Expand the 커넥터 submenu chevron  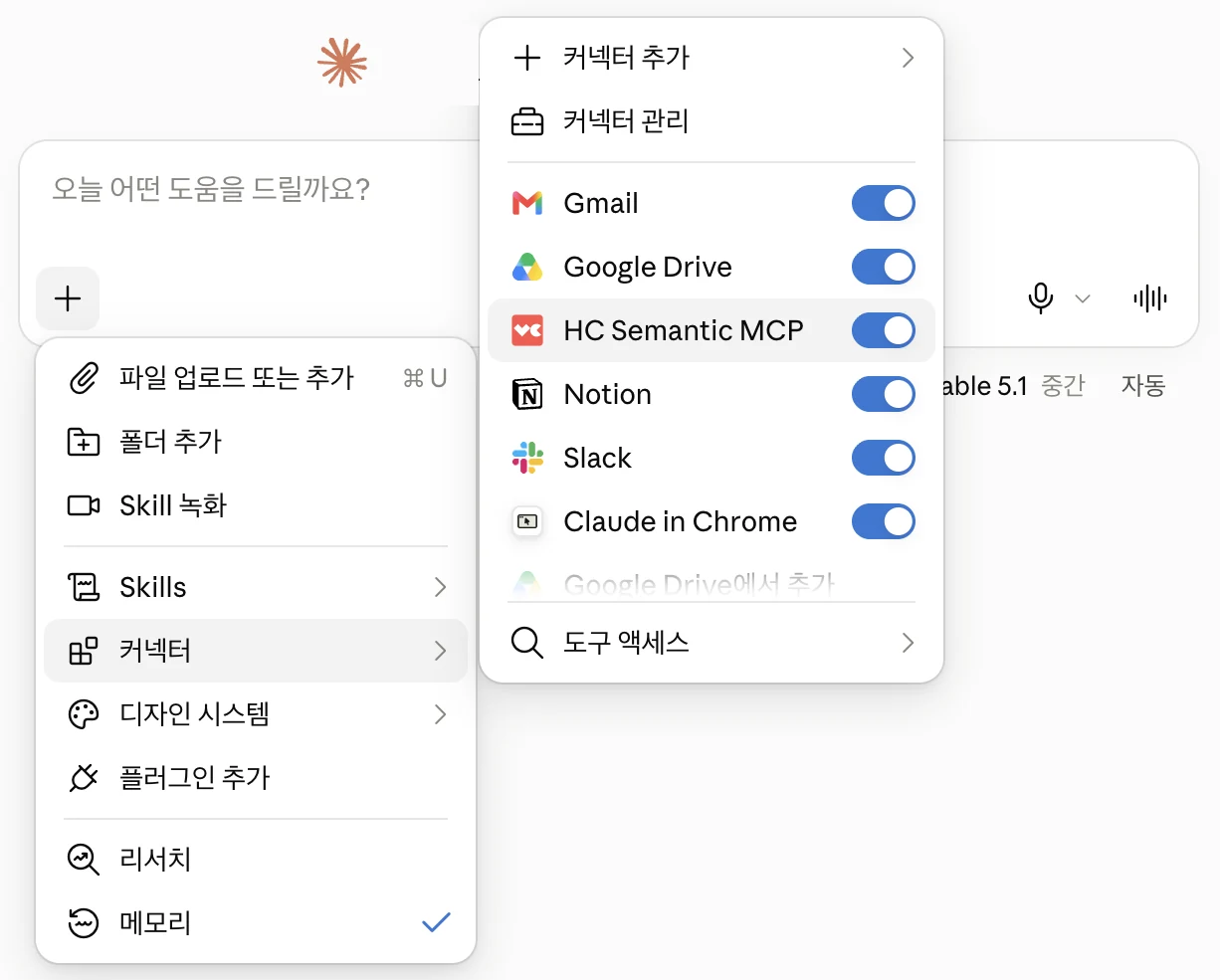tap(440, 651)
